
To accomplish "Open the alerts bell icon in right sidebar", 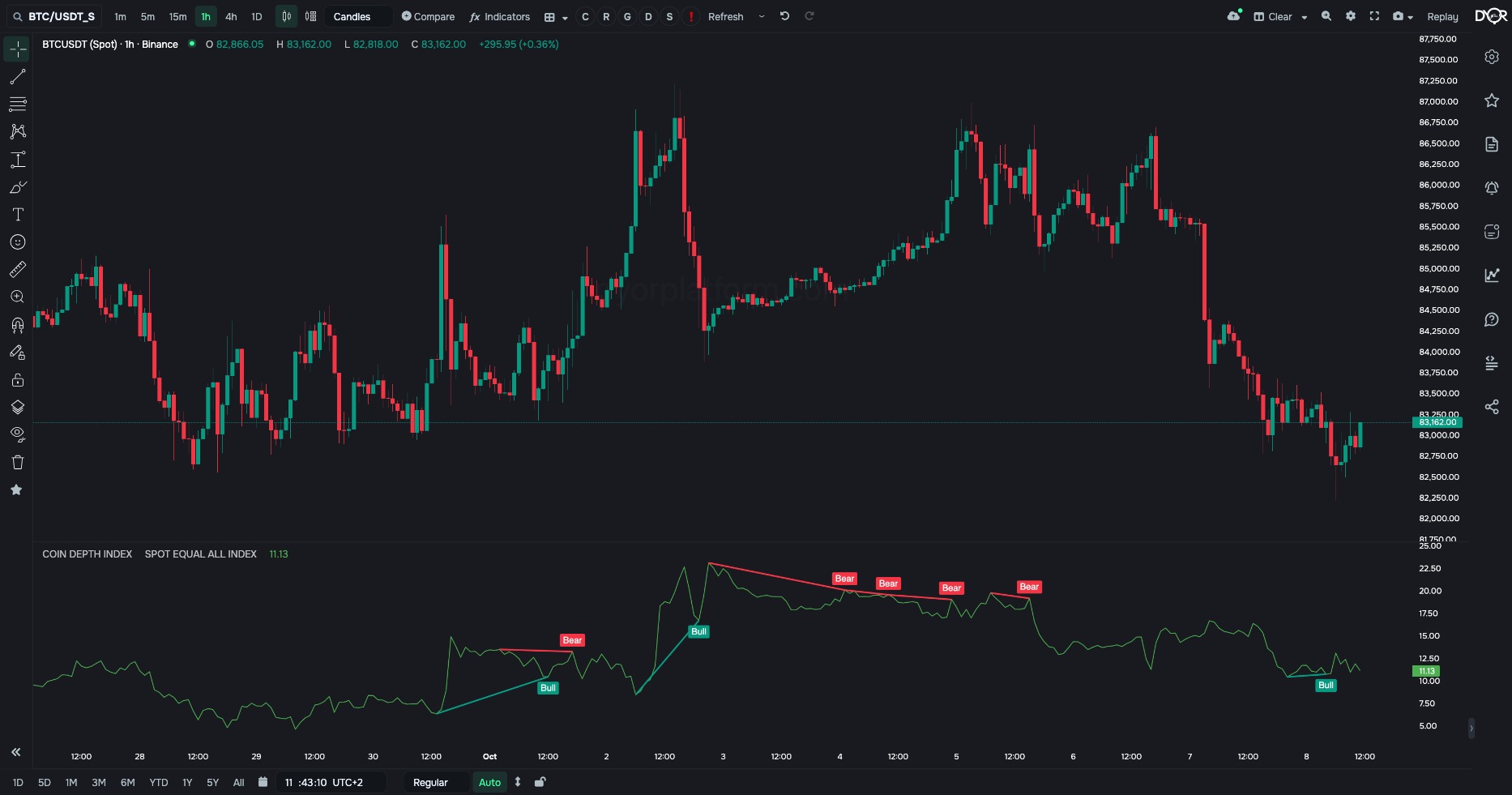I will [1492, 188].
